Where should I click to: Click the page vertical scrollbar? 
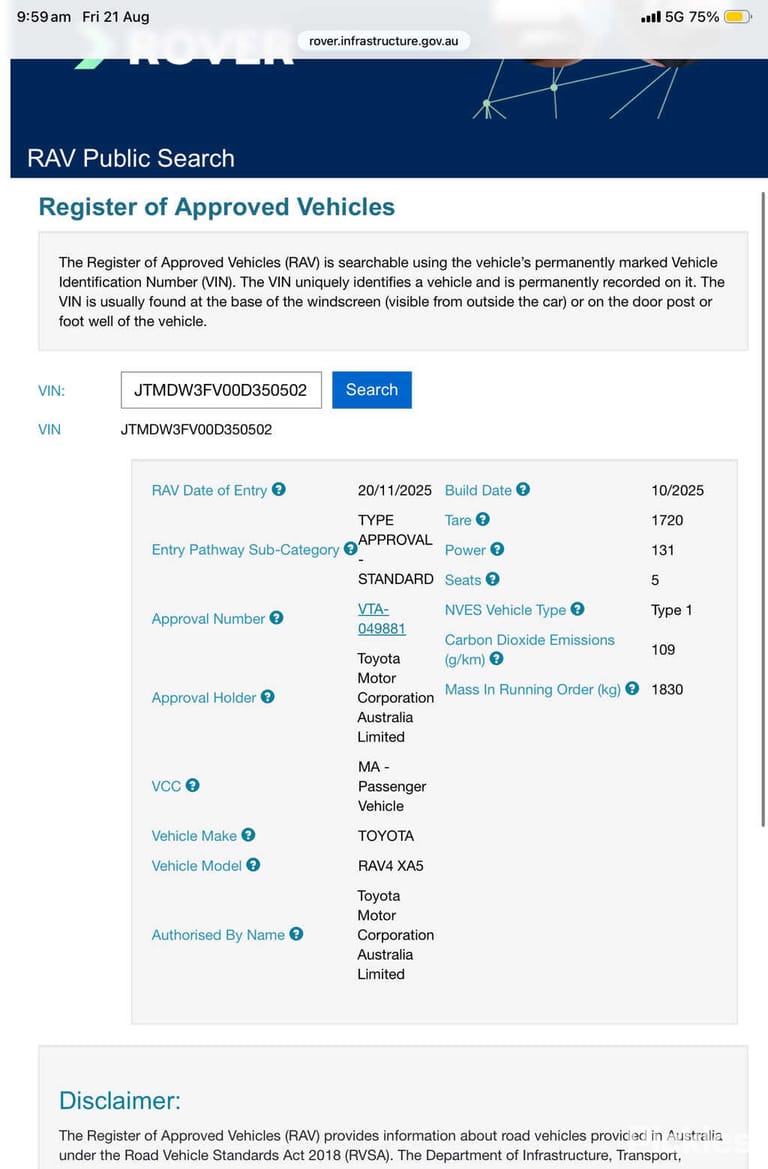763,509
